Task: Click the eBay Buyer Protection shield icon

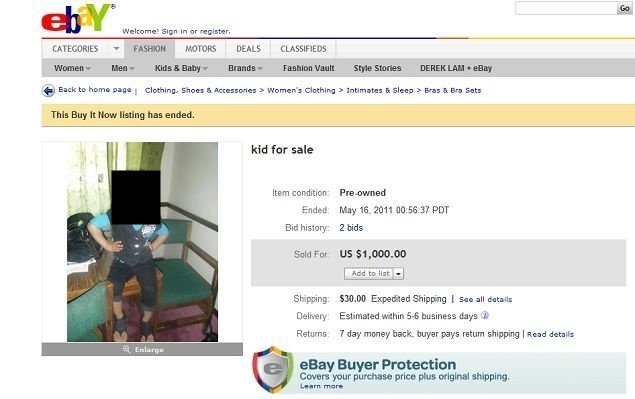Action: (x=273, y=370)
